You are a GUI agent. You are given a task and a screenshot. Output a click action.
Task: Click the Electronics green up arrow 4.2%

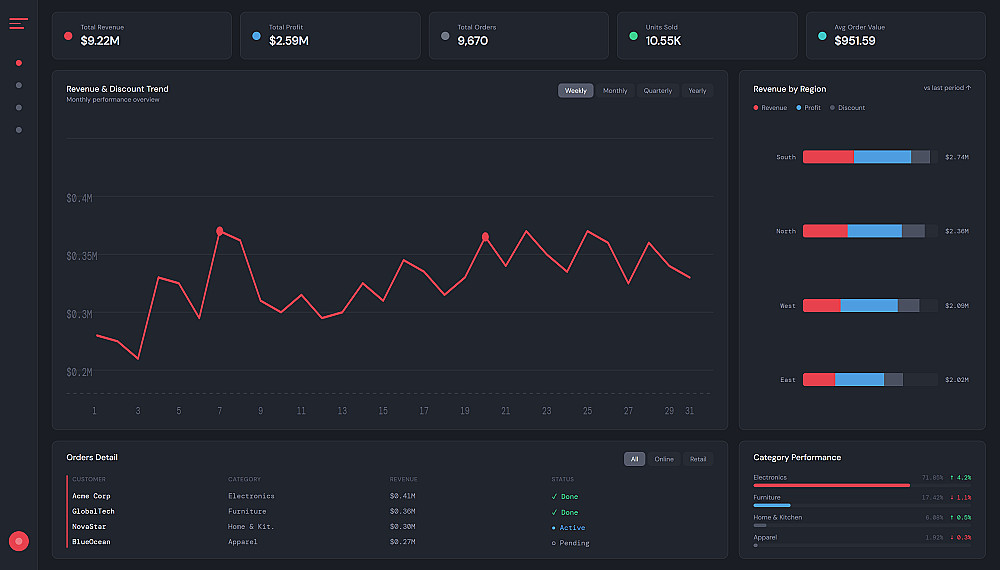960,478
